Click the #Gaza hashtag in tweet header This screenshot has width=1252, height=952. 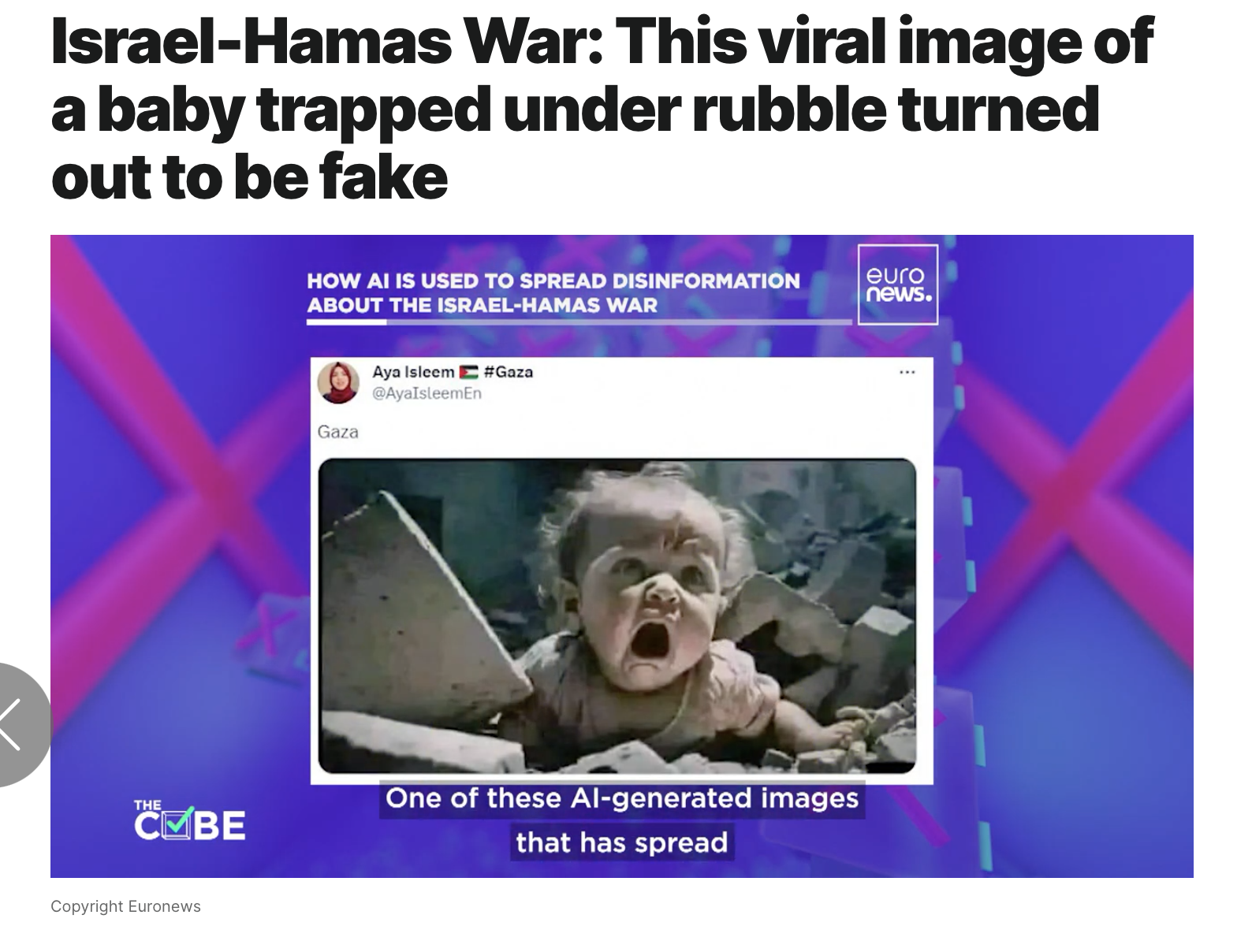509,372
